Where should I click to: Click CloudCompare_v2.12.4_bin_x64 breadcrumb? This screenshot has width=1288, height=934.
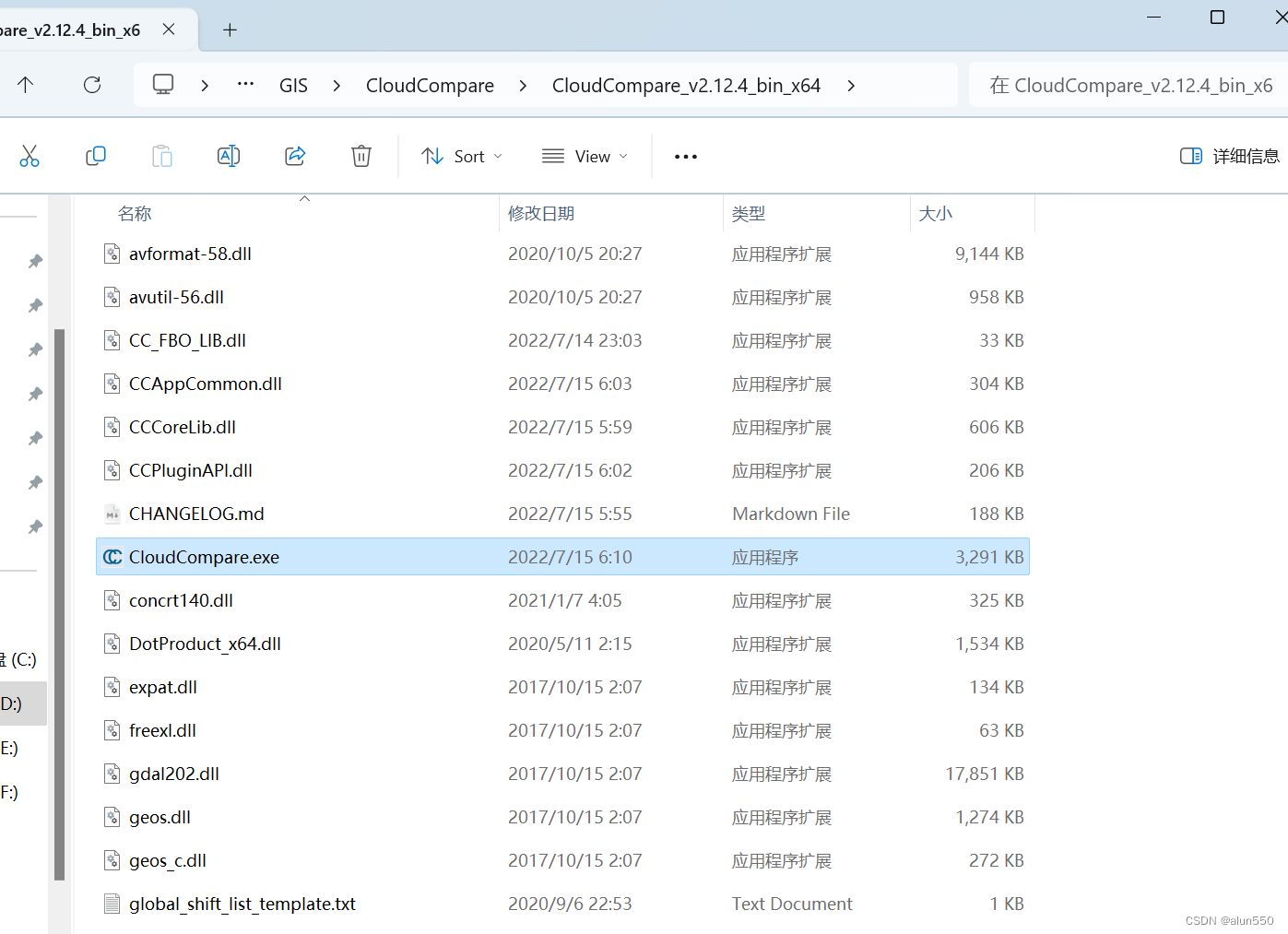(x=686, y=86)
